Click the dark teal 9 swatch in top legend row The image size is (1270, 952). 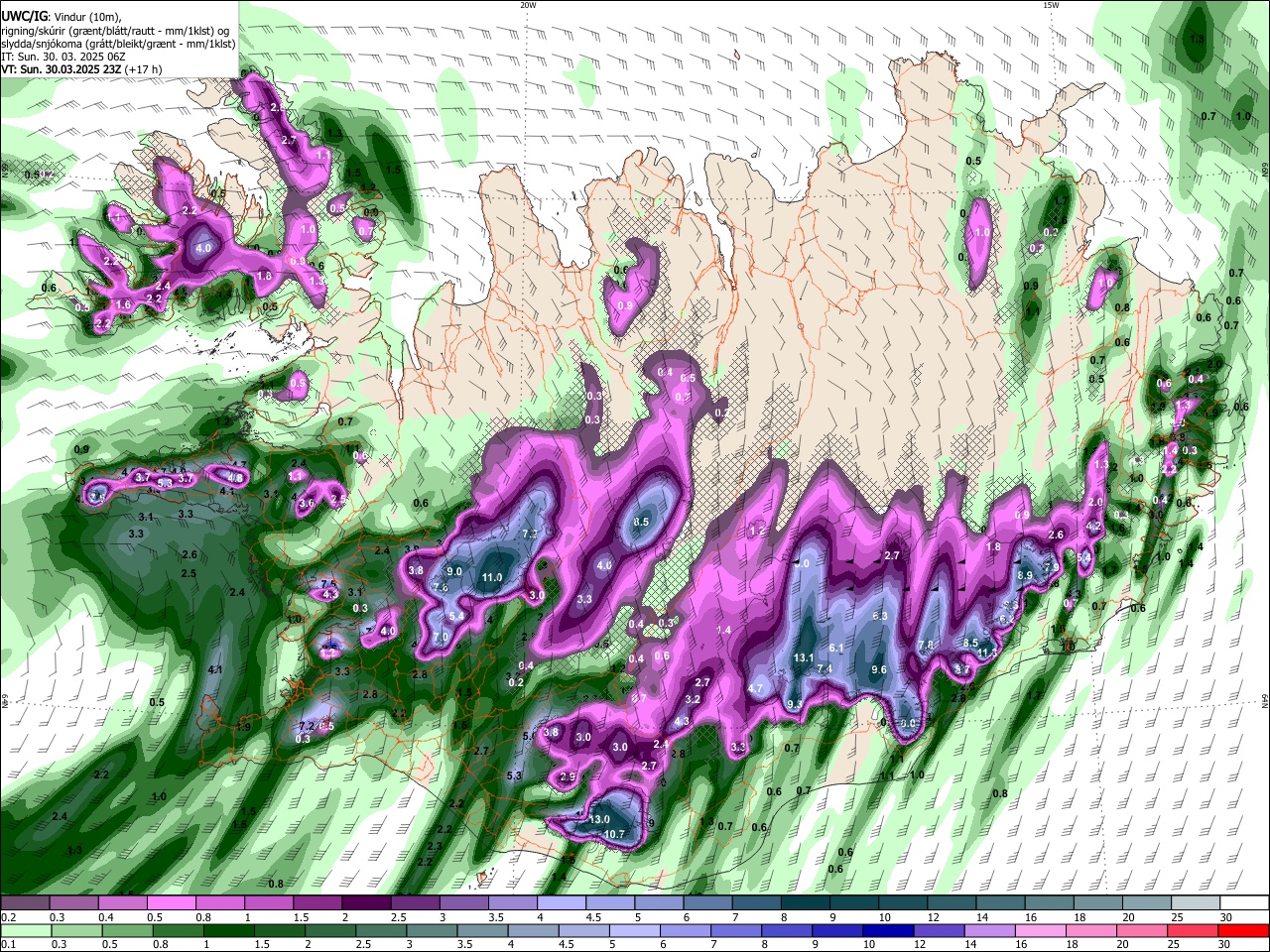pyautogui.click(x=804, y=903)
